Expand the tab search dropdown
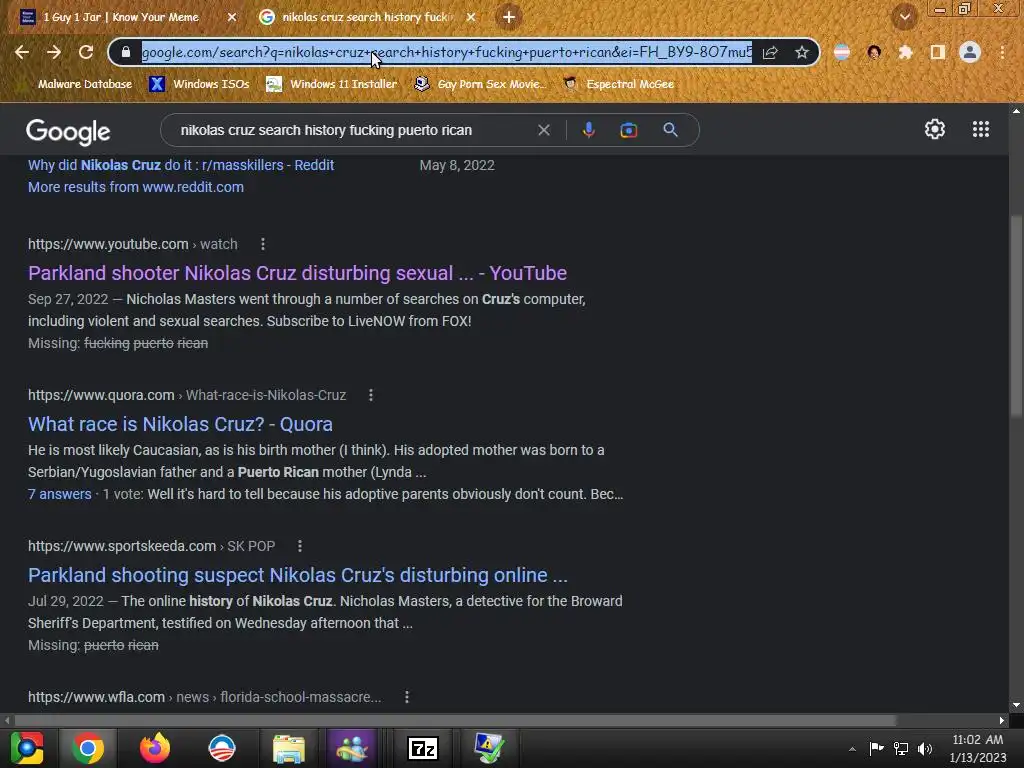The image size is (1024, 768). tap(904, 17)
